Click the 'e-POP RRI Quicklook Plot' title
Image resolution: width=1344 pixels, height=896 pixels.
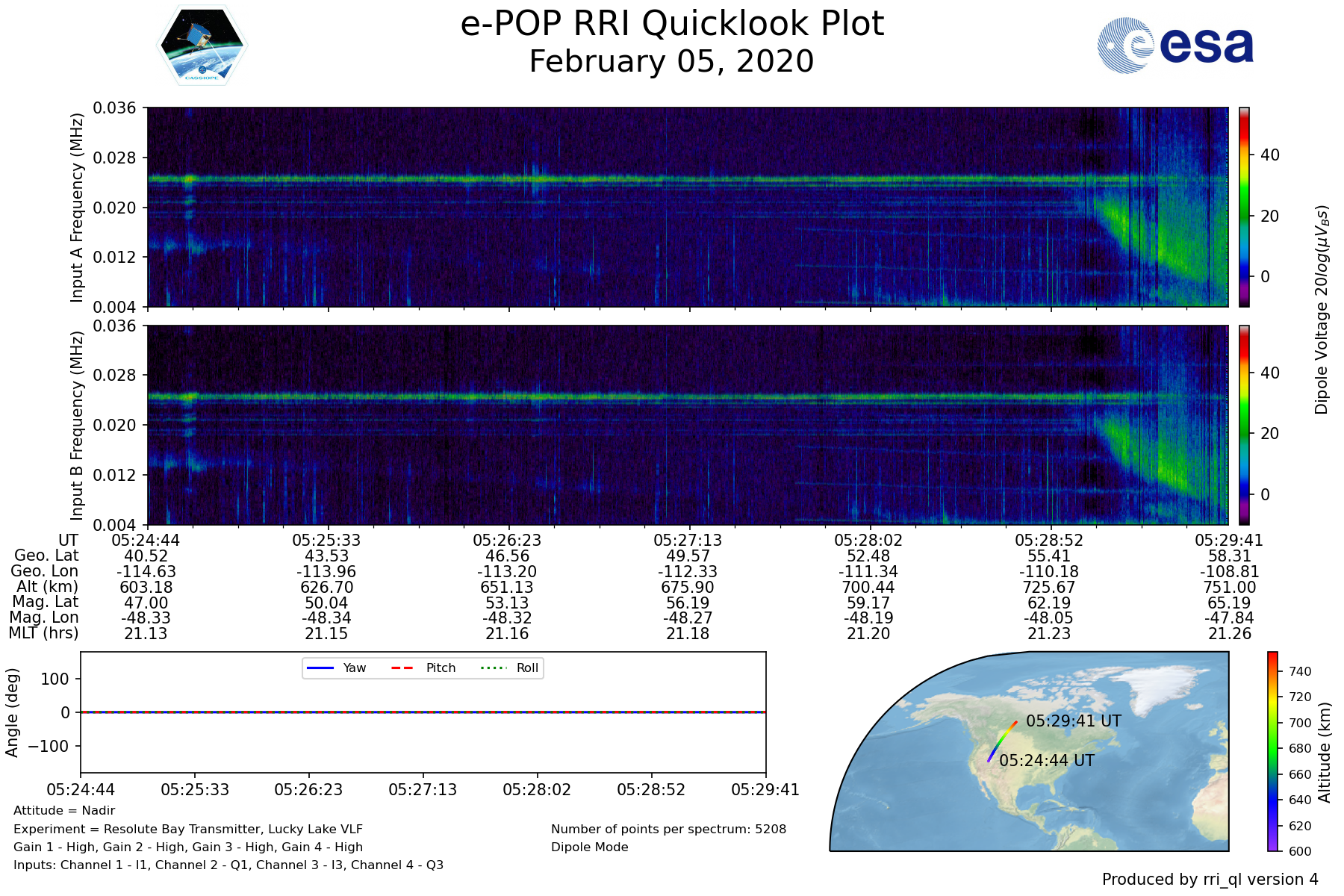(672, 24)
